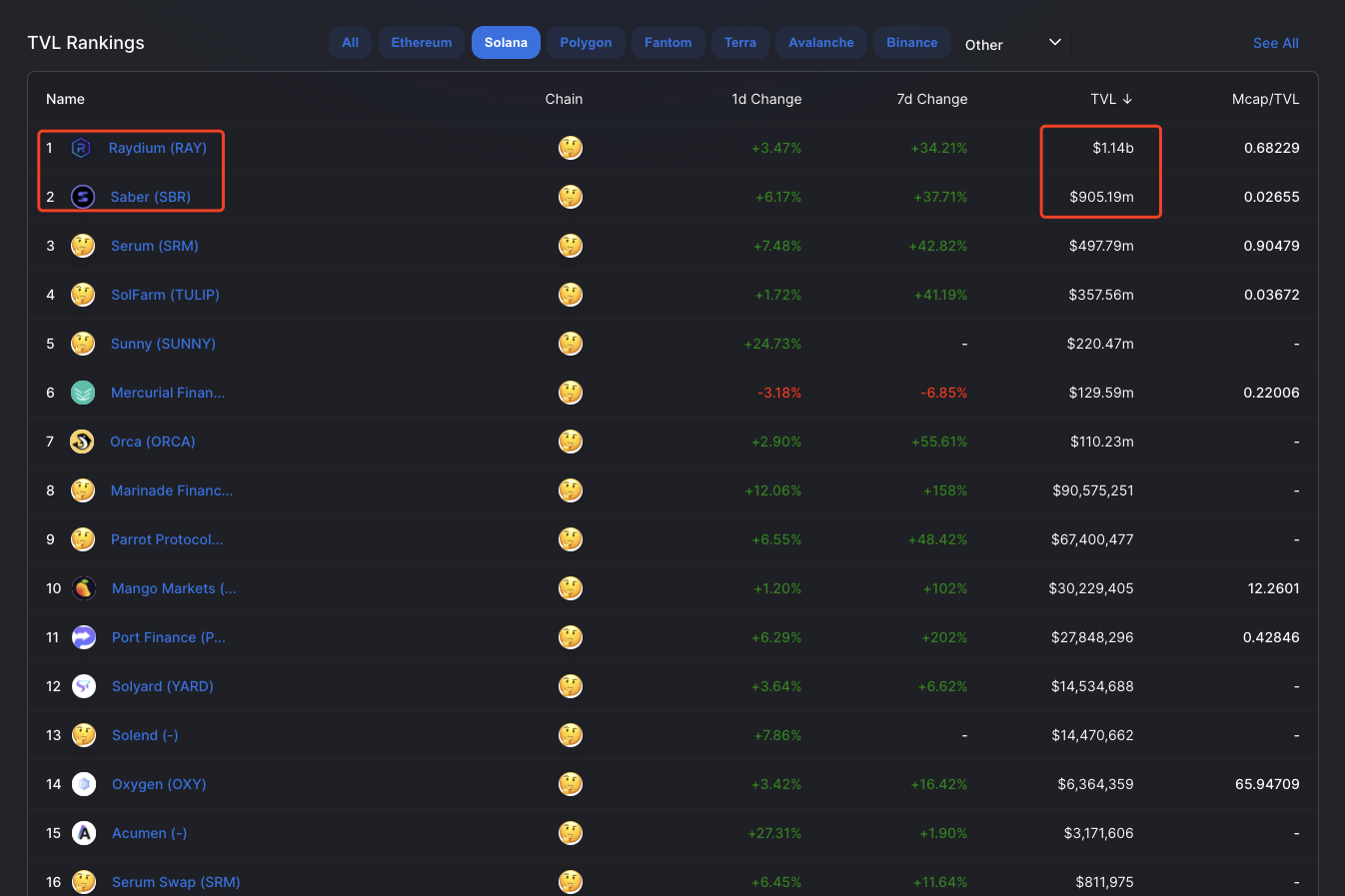
Task: Click the Marinade Finance token icon
Action: click(83, 490)
